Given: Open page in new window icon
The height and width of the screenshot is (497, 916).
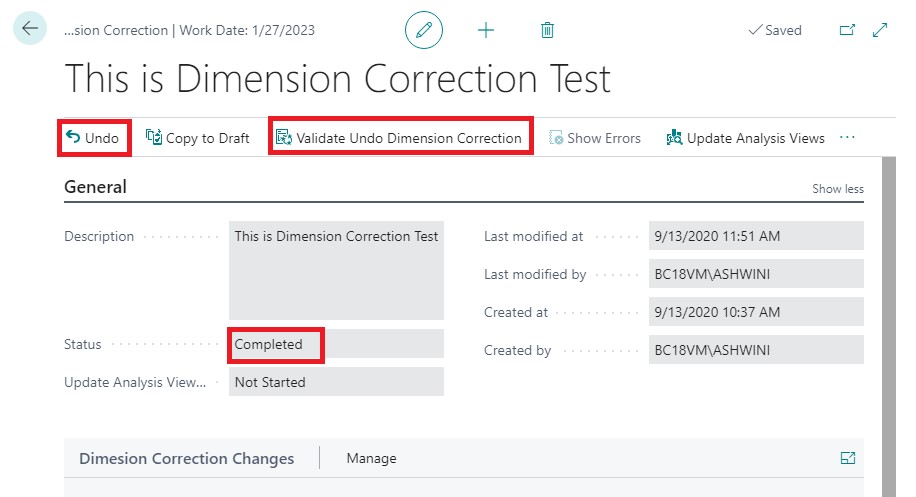Looking at the screenshot, I should click(847, 30).
